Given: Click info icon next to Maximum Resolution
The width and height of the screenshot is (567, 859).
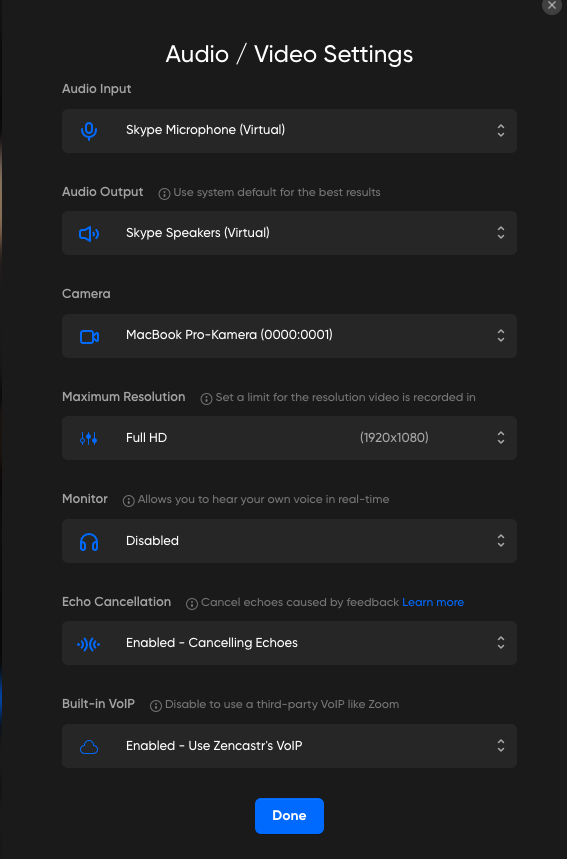Looking at the screenshot, I should pyautogui.click(x=206, y=398).
